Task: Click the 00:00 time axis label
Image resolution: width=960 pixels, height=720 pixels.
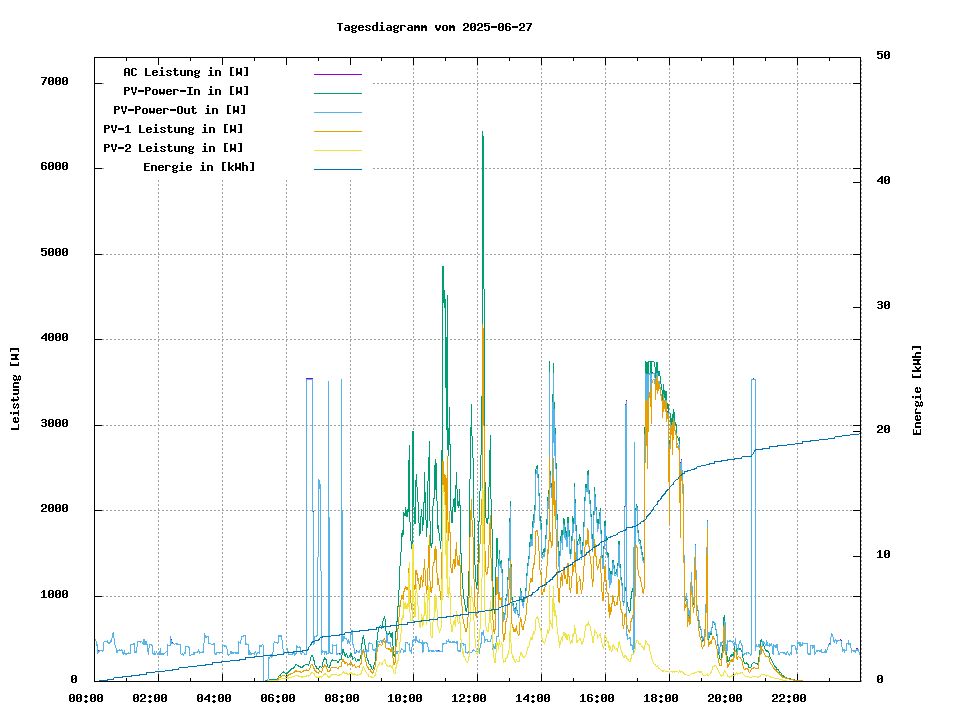Action: [x=87, y=698]
